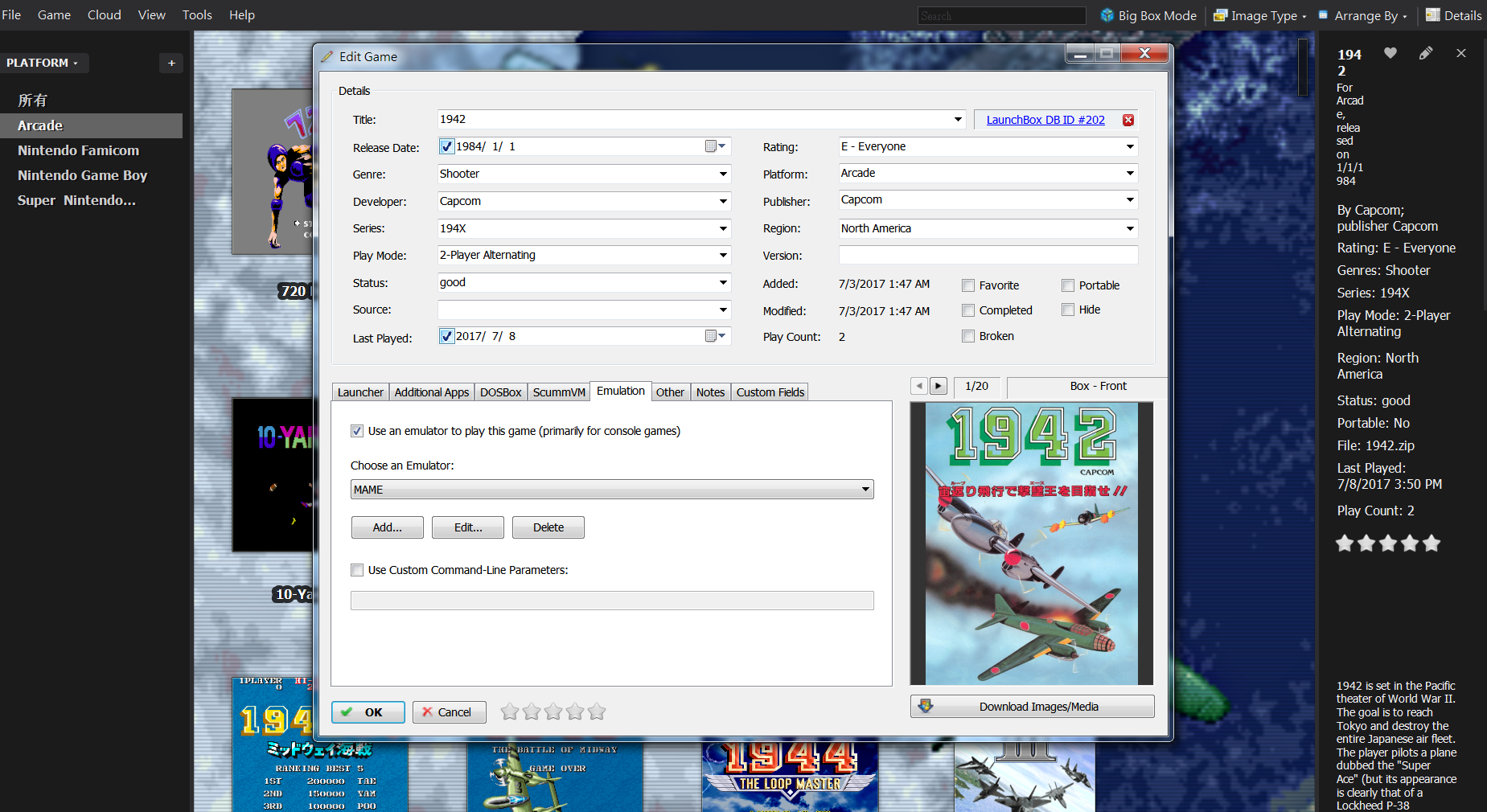Open LaunchBox DB ID #202 link

pyautogui.click(x=1045, y=120)
